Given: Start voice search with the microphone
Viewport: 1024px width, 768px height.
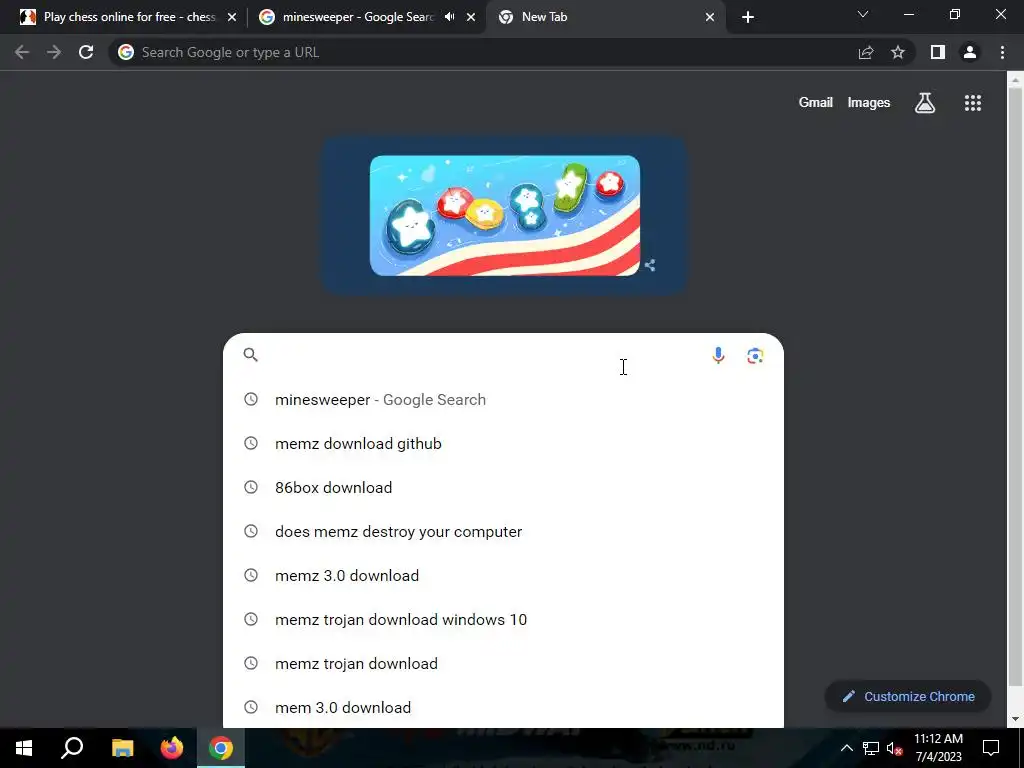Looking at the screenshot, I should pyautogui.click(x=718, y=355).
